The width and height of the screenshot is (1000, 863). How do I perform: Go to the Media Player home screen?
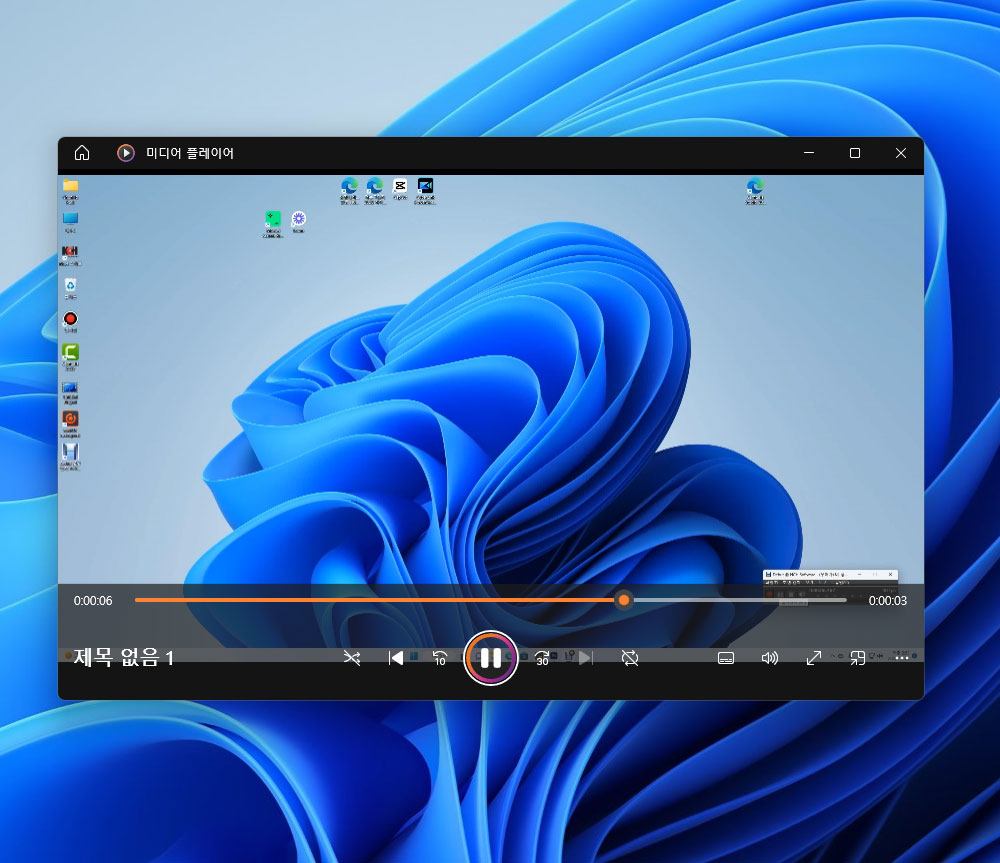coord(82,153)
